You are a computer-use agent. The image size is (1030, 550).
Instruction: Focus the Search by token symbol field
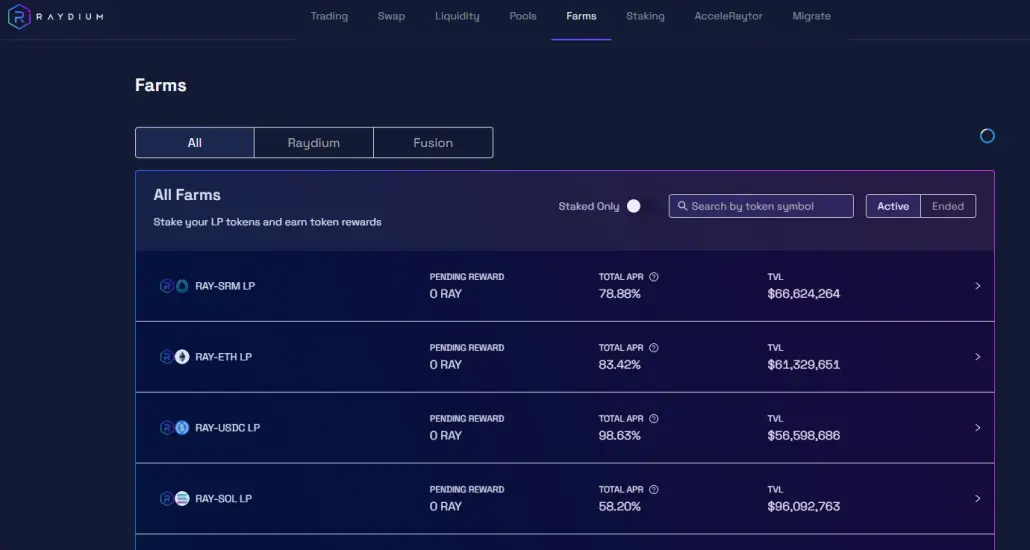point(761,206)
